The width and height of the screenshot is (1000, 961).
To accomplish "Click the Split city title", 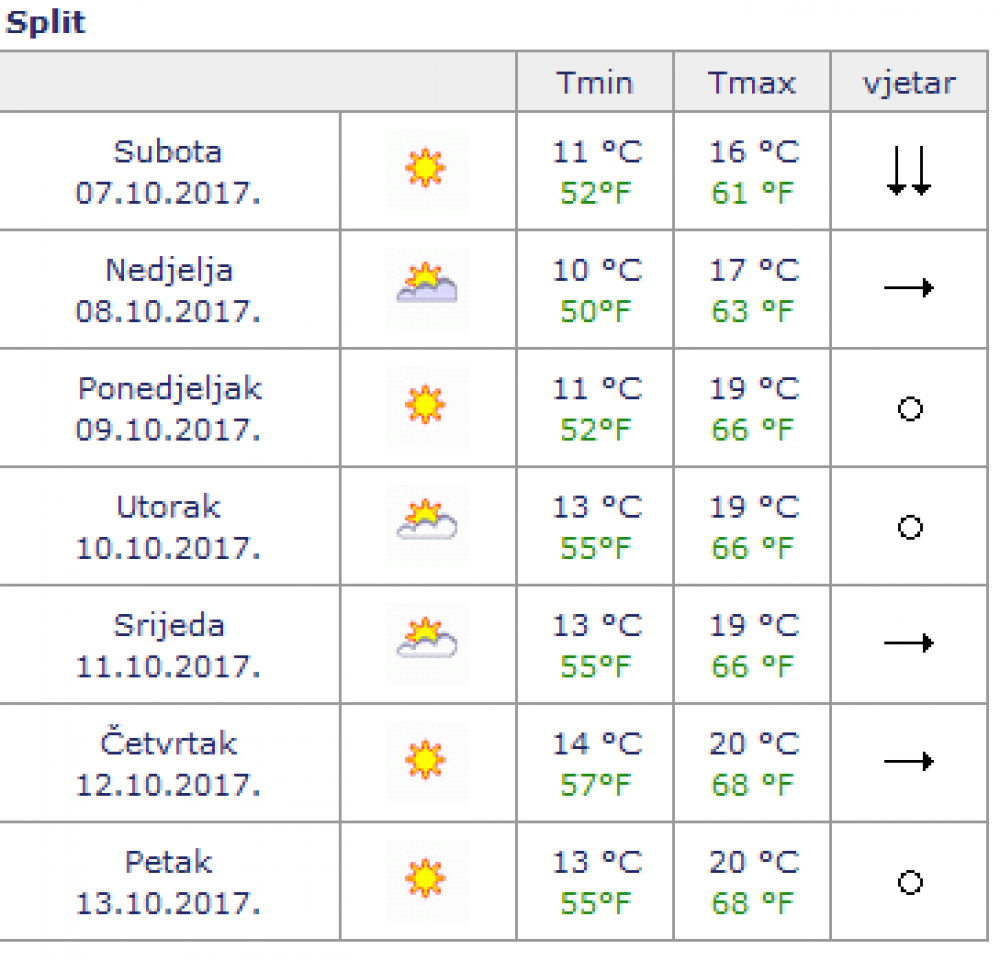I will tap(45, 22).
